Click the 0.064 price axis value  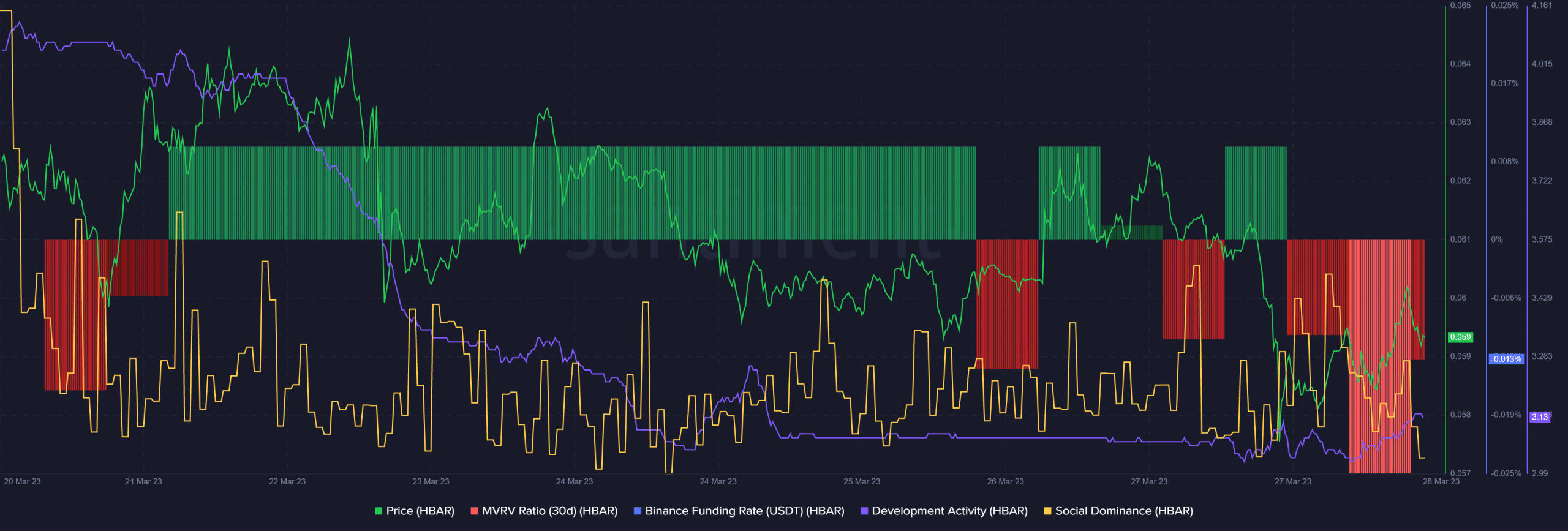coord(1460,64)
